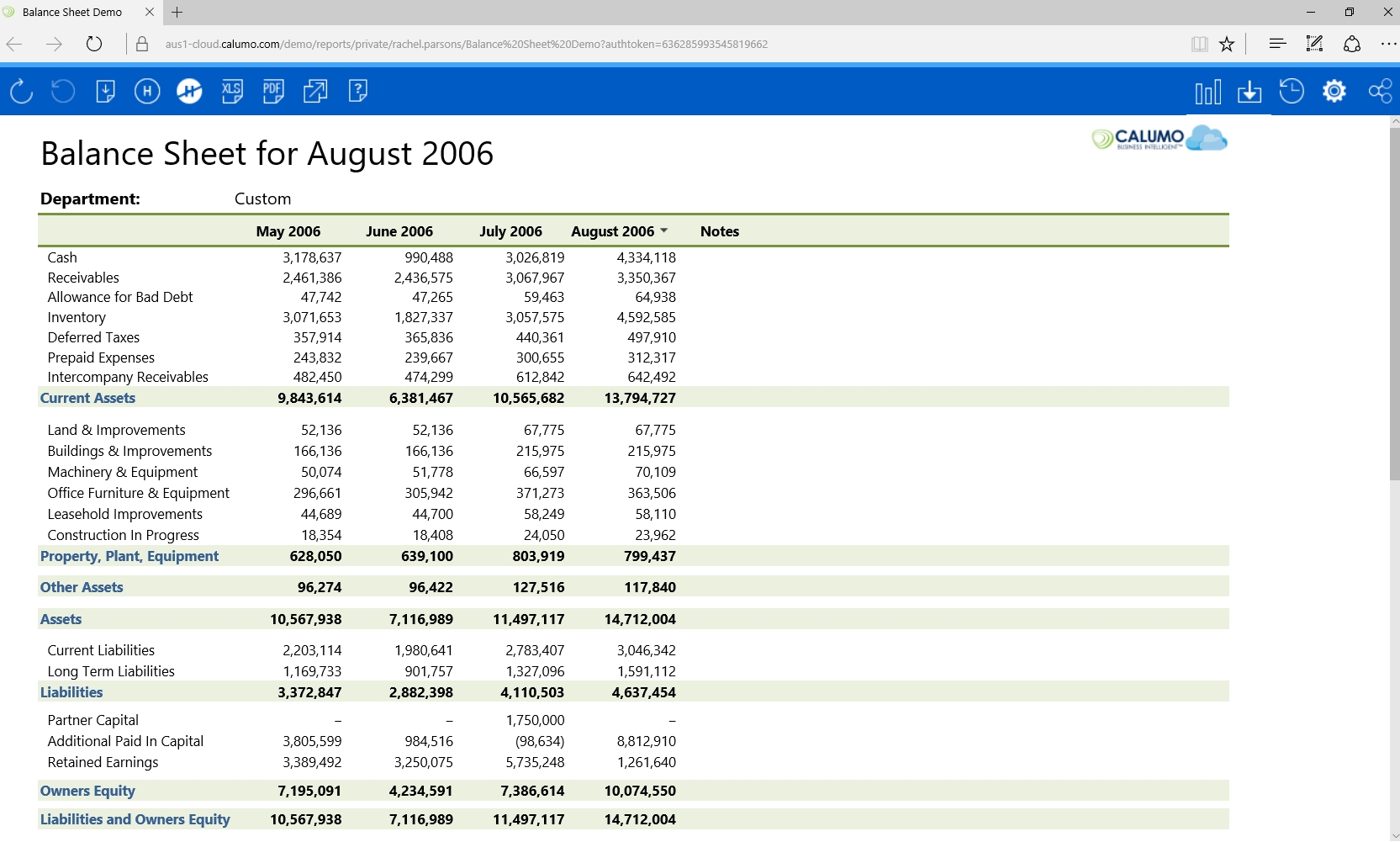The width and height of the screenshot is (1400, 842).
Task: Open report in new window icon
Action: [315, 91]
